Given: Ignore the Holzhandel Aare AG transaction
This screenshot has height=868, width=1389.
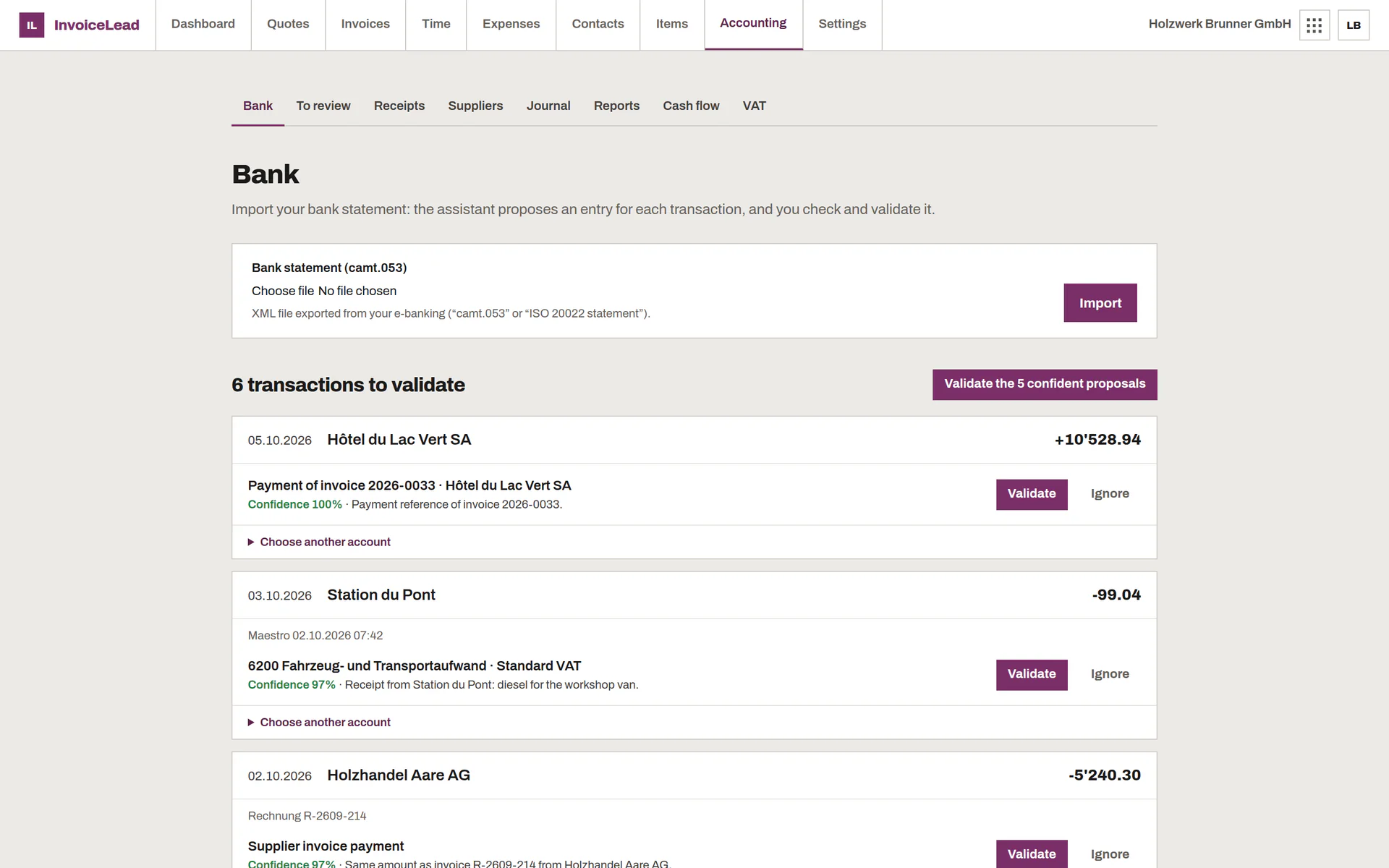Looking at the screenshot, I should [1110, 854].
